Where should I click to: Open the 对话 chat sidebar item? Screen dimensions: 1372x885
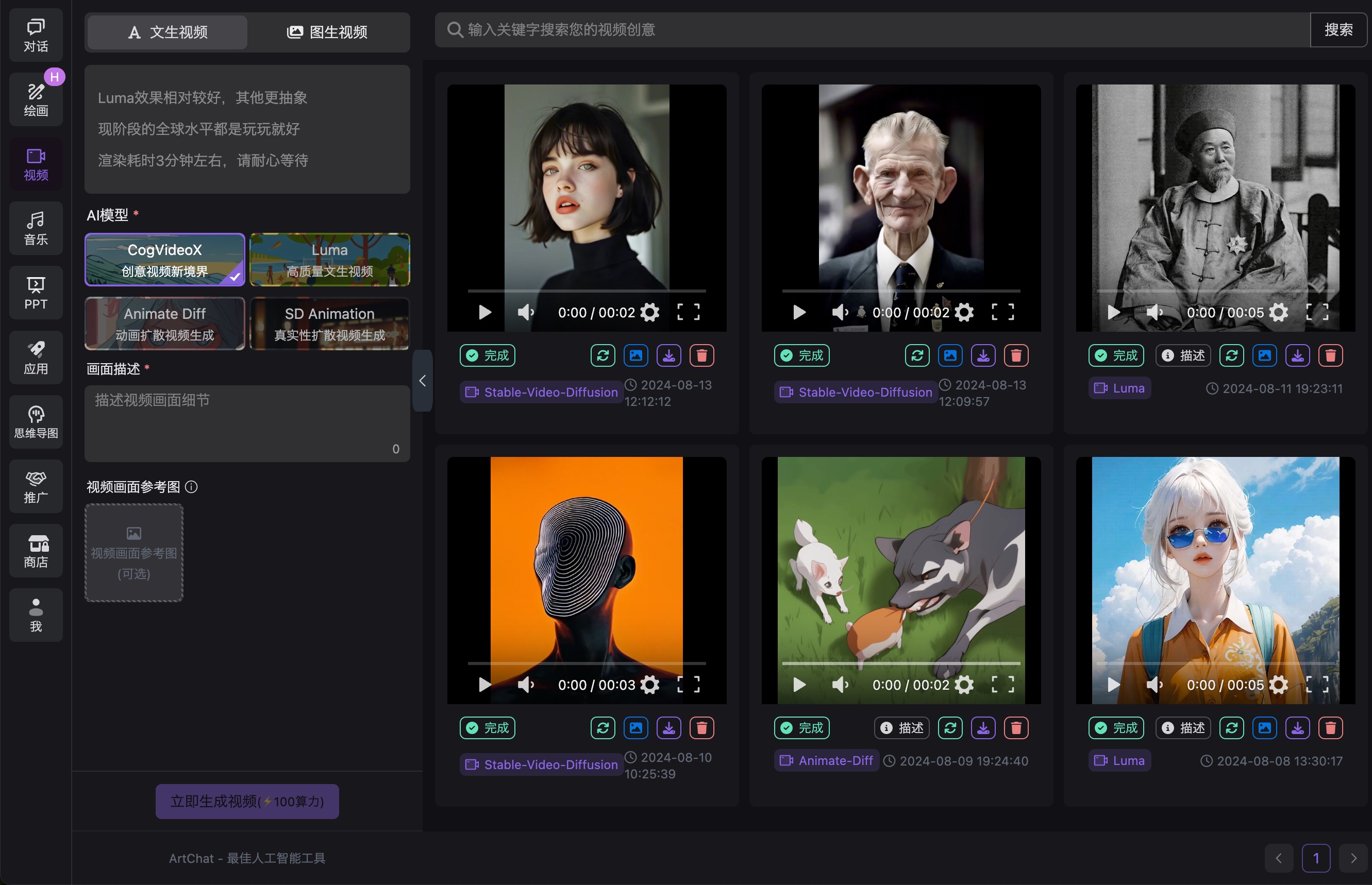coord(36,35)
